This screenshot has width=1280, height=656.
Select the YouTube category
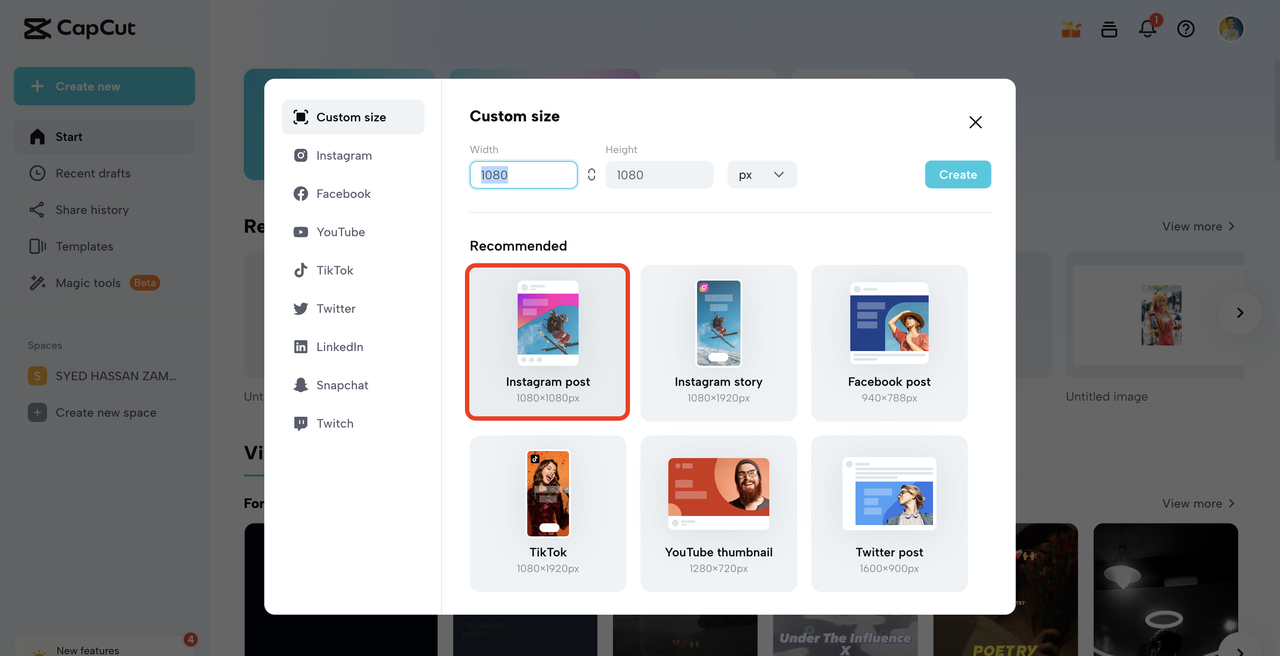point(353,232)
